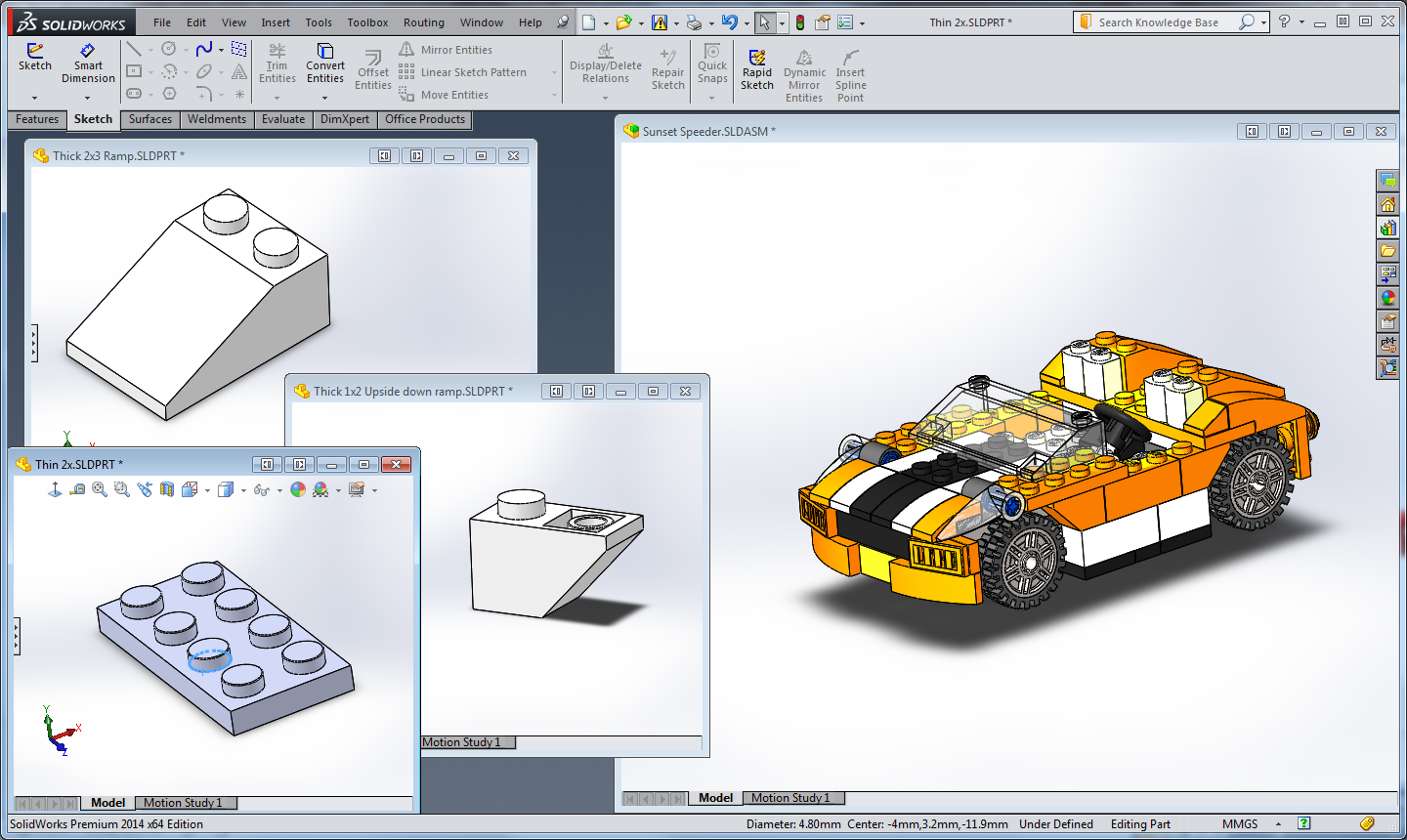Open the Routing menu
This screenshot has height=840, width=1407.
424,22
